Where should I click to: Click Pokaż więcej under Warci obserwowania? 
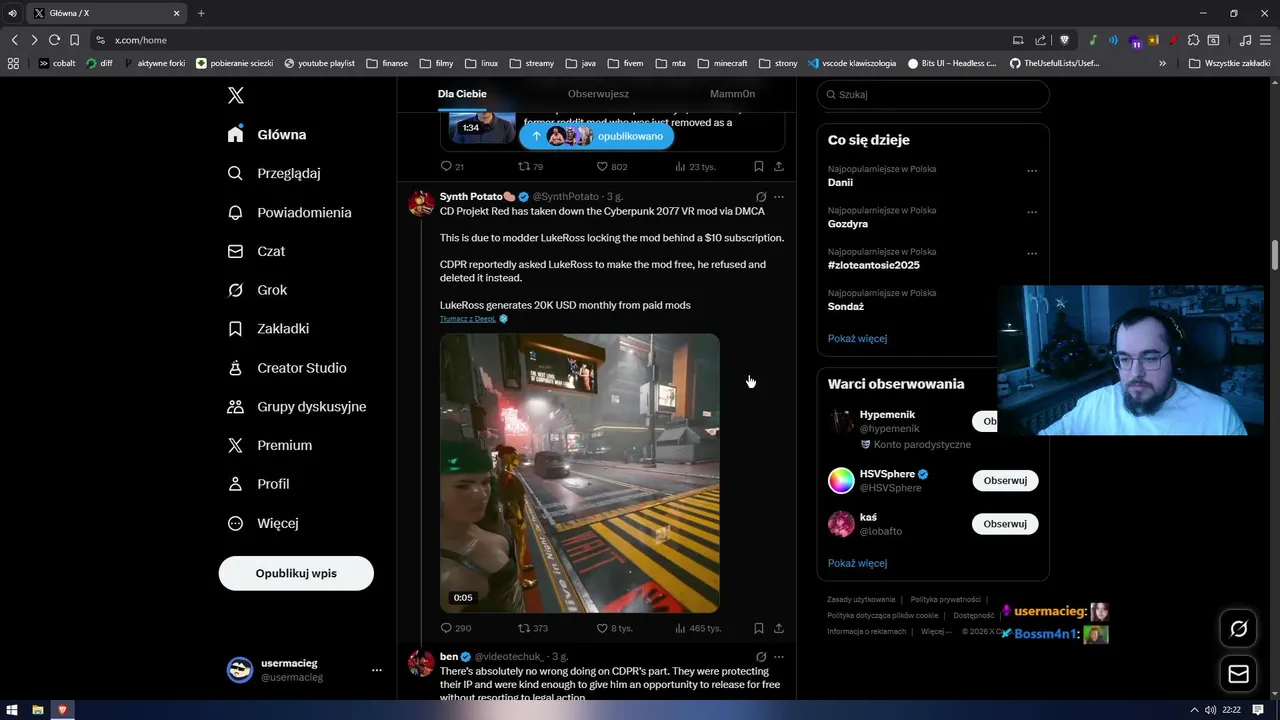(857, 563)
